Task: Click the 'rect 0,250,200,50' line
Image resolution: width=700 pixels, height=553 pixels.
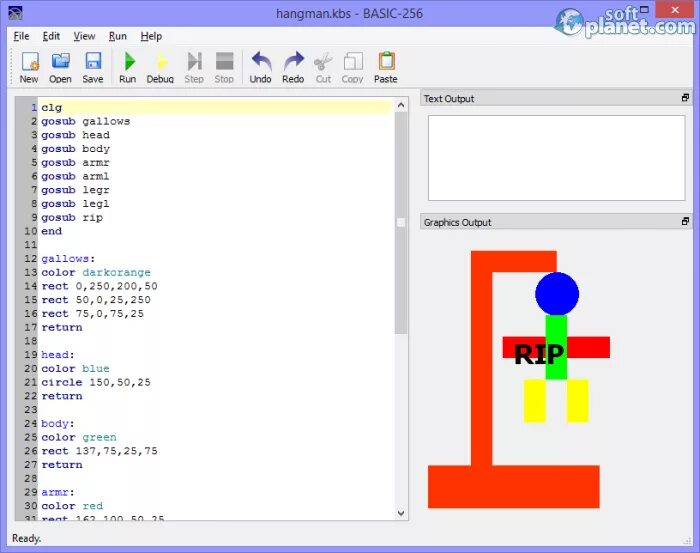Action: [x=100, y=286]
